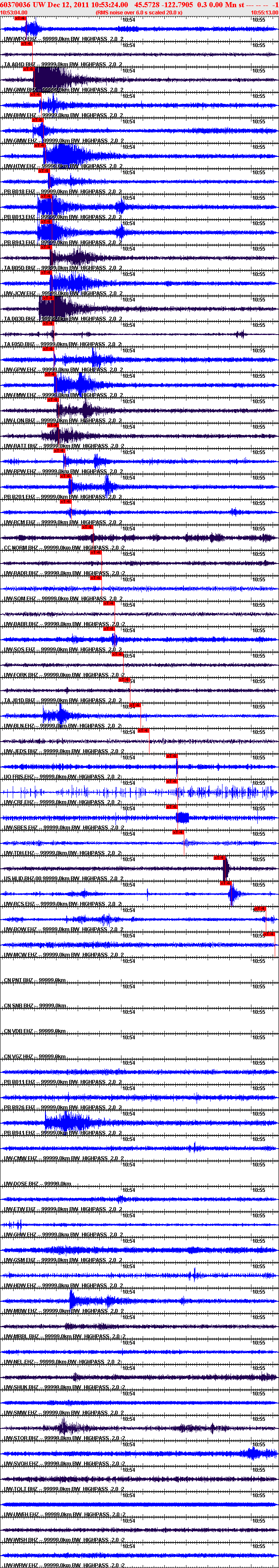
Task: Select the UW WPO EHZ station label
Action: [63, 39]
